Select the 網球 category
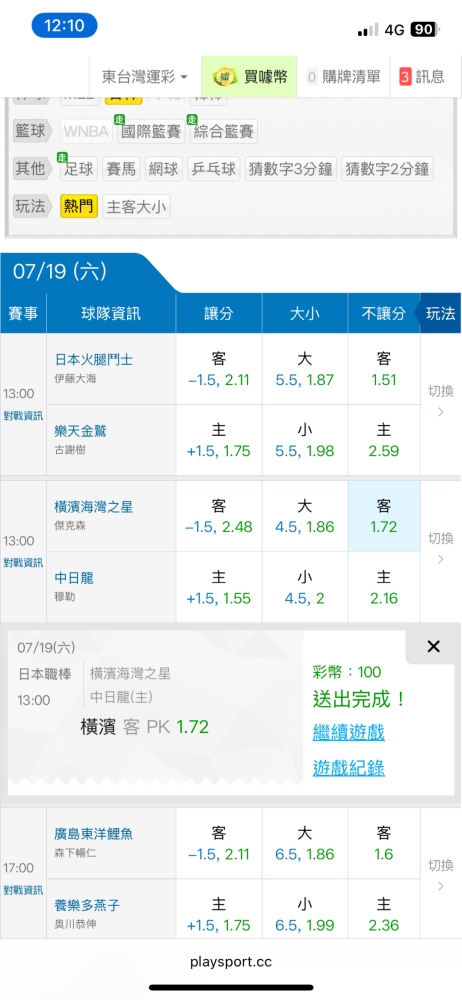This screenshot has height=1000, width=462. click(163, 169)
